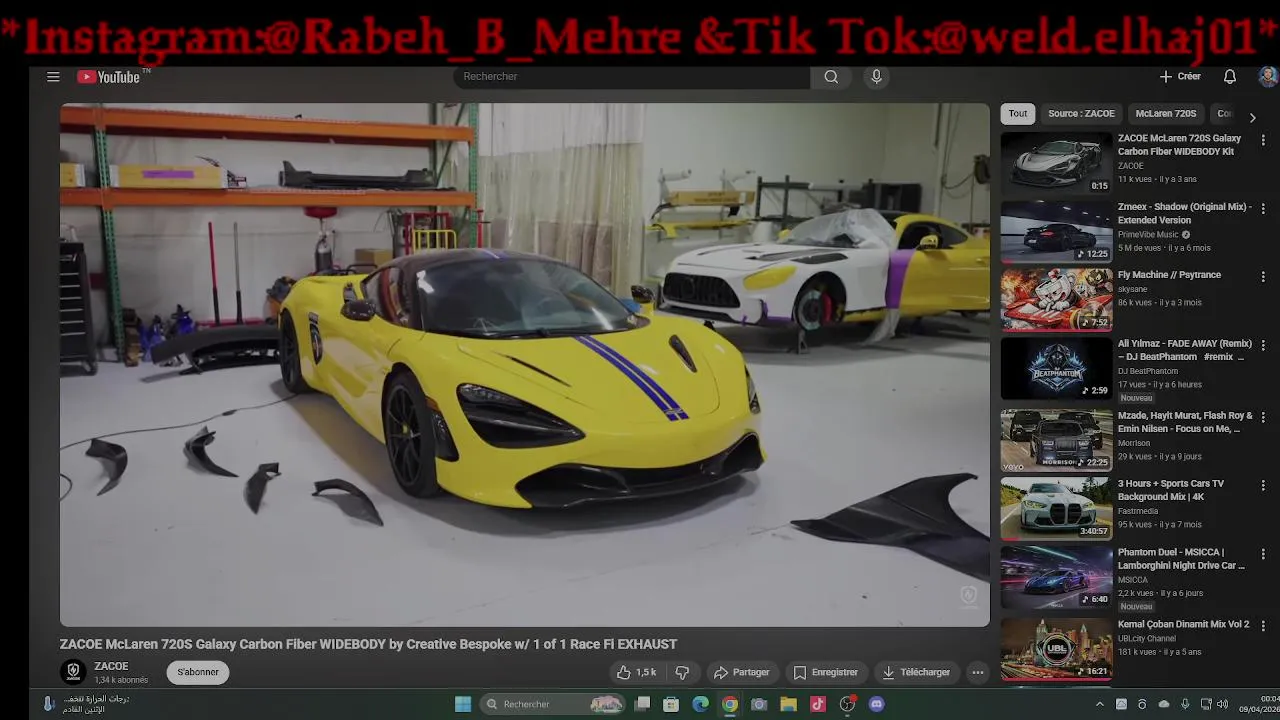Screen dimensions: 1280x720
Task: Open Task View on the taskbar
Action: point(642,704)
